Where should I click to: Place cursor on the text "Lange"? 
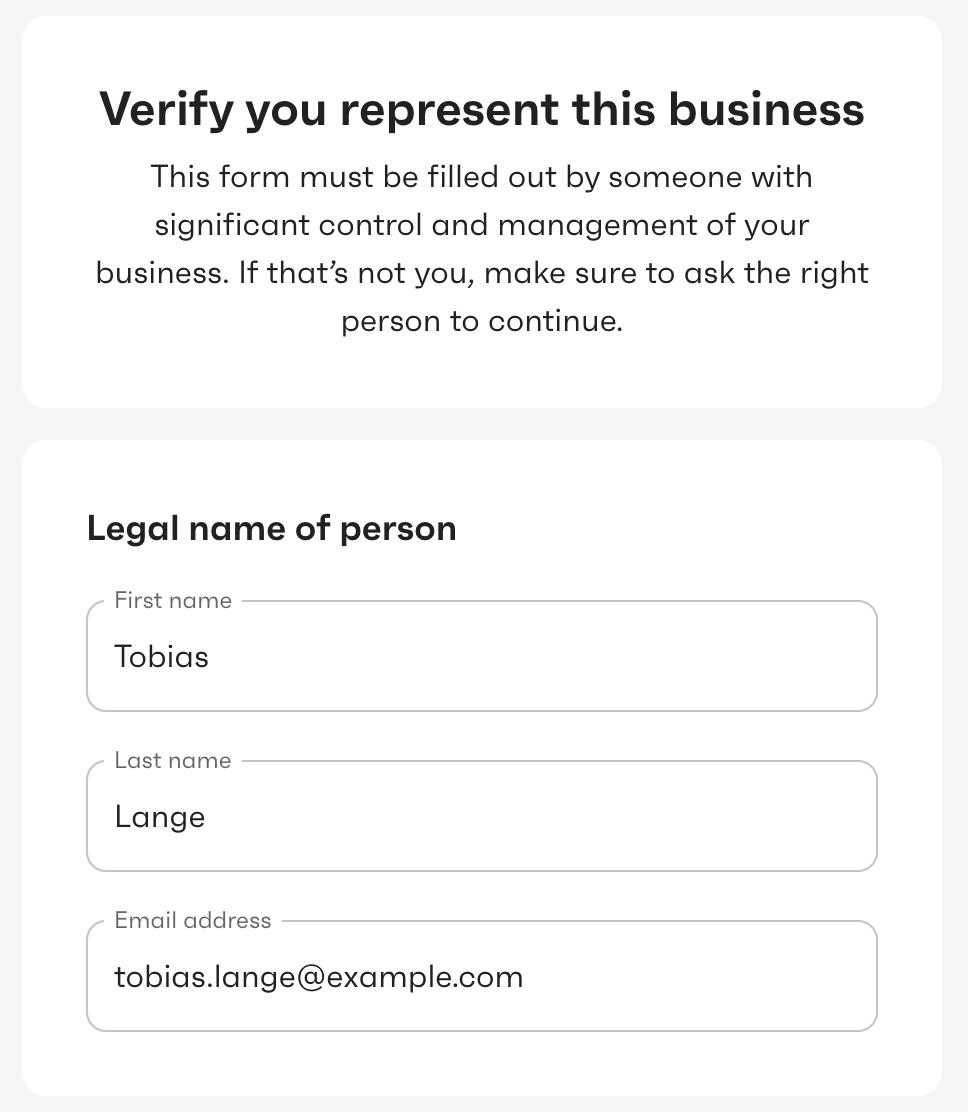[x=160, y=818]
